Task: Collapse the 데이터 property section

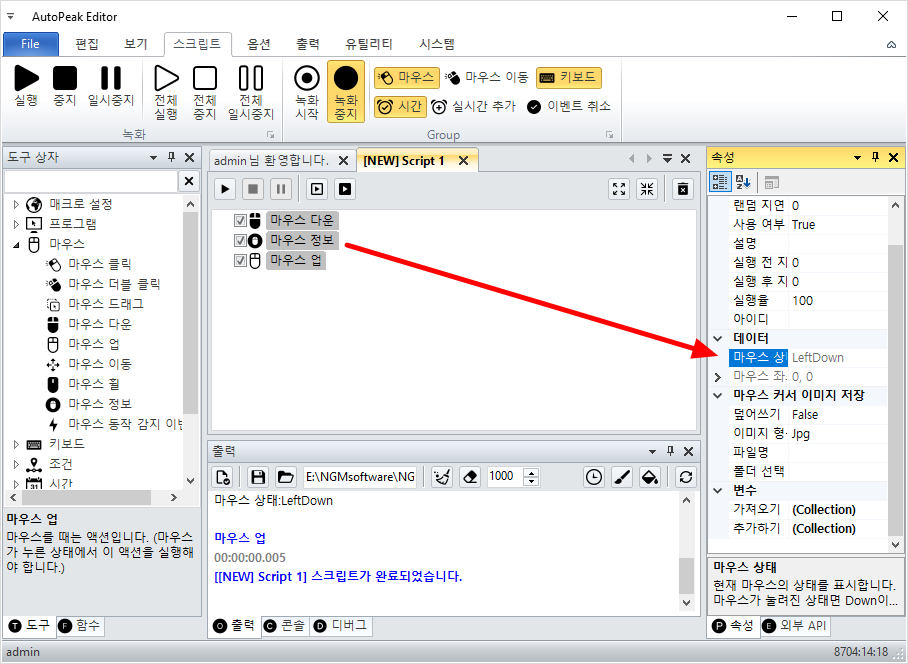Action: click(718, 339)
